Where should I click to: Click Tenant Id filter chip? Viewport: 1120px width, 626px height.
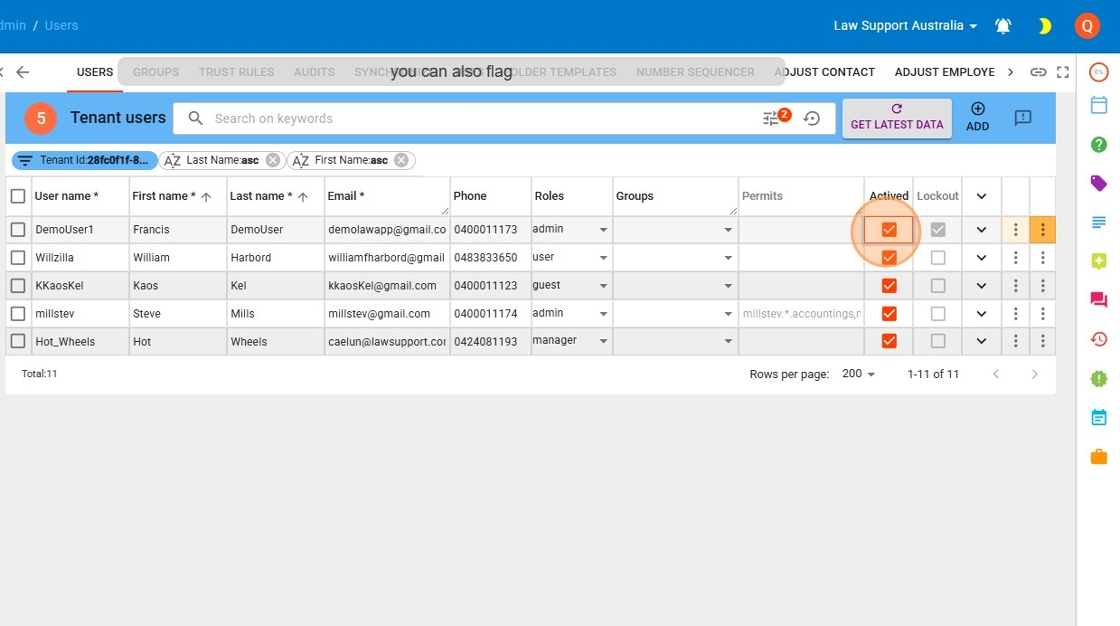[85, 160]
